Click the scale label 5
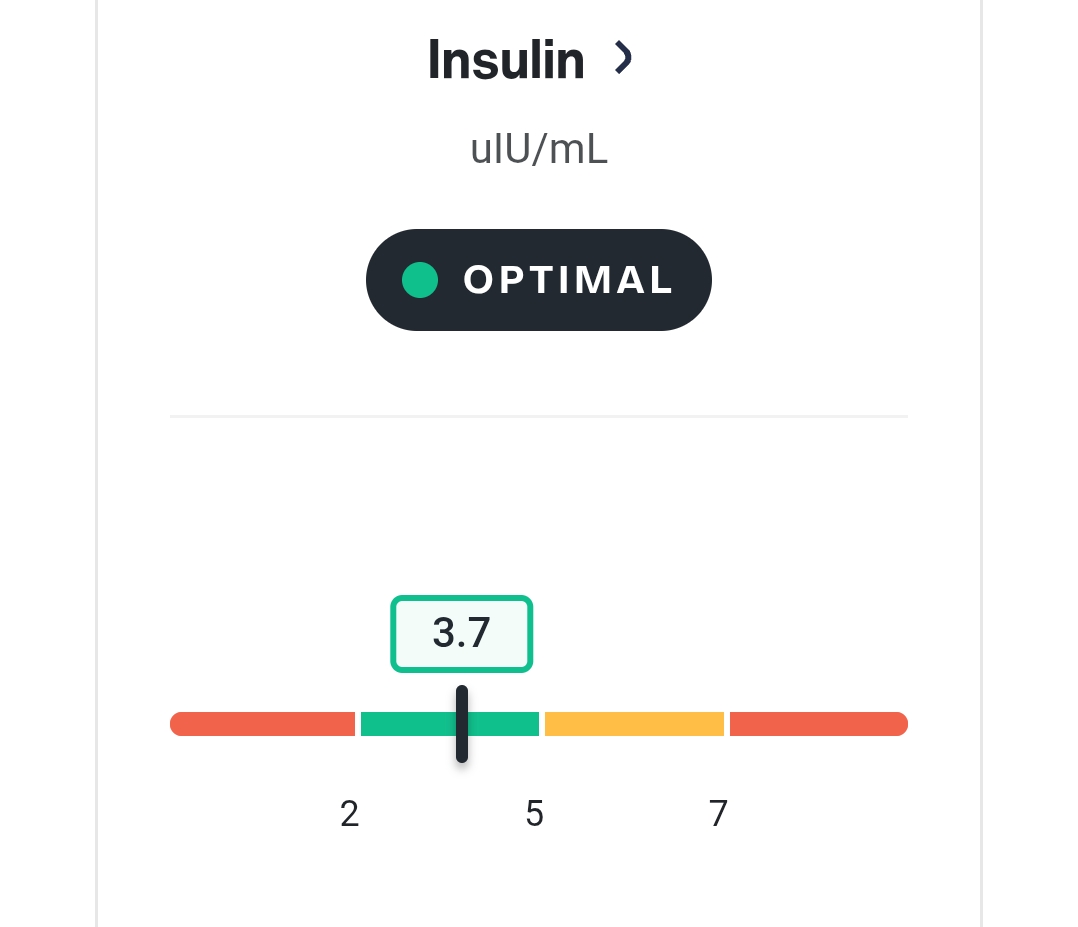Image resolution: width=1078 pixels, height=927 pixels. 535,814
